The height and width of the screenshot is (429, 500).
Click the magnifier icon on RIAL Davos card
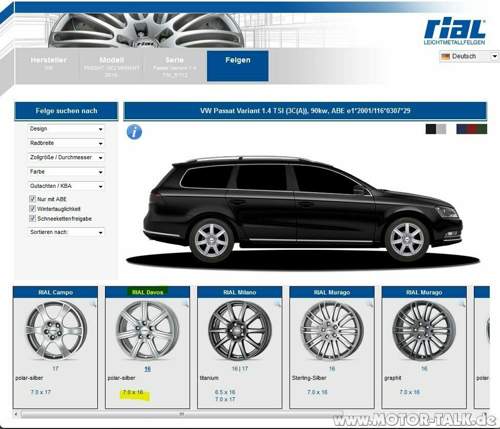coord(185,303)
